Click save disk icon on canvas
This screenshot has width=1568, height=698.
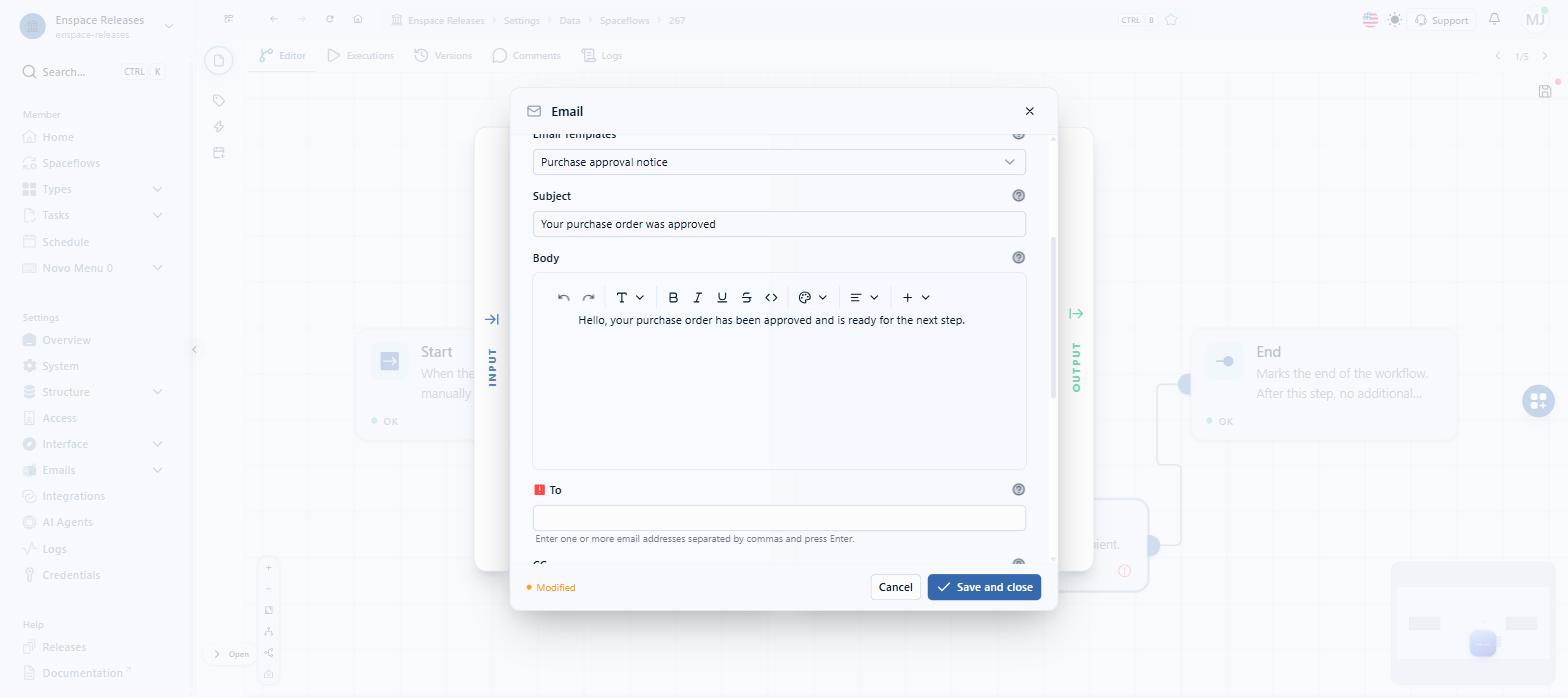pos(1545,91)
